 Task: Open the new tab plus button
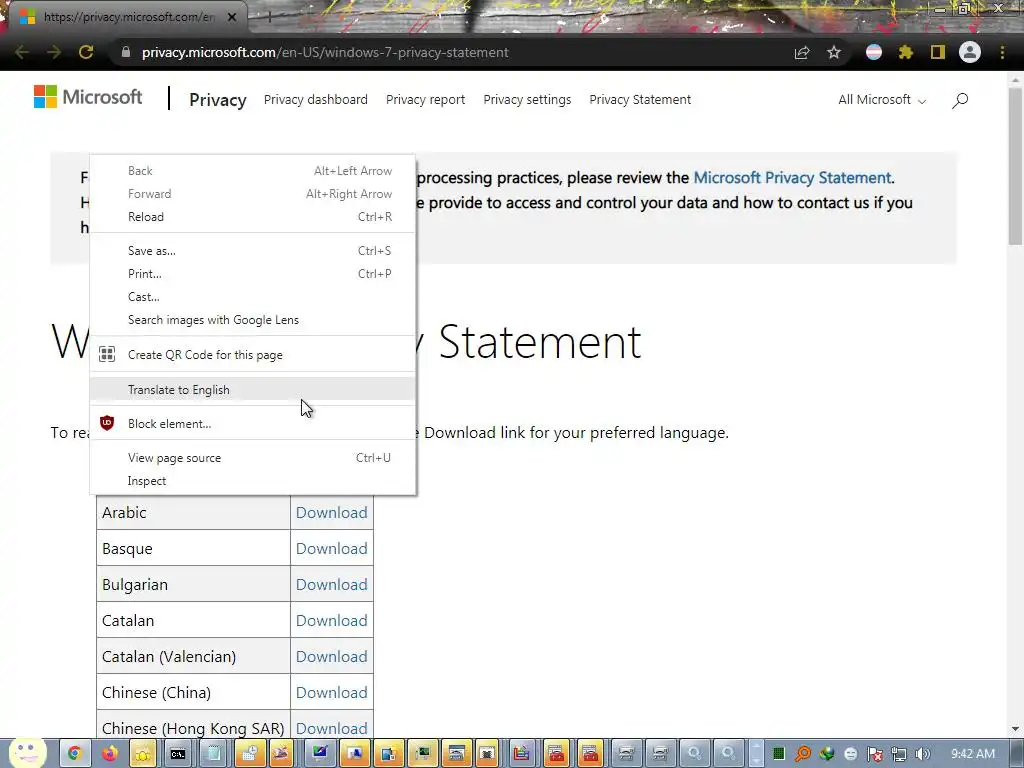269,17
